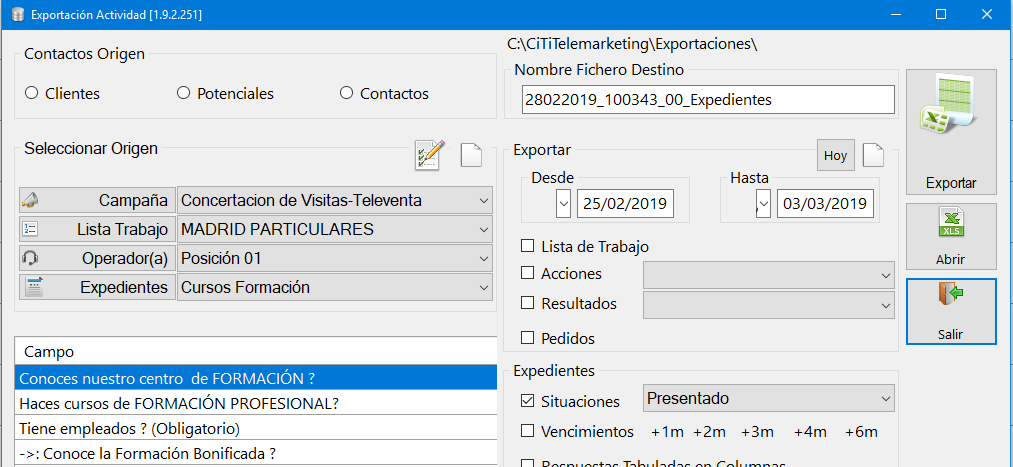
Task: Click the +2m expiry option
Action: (710, 432)
